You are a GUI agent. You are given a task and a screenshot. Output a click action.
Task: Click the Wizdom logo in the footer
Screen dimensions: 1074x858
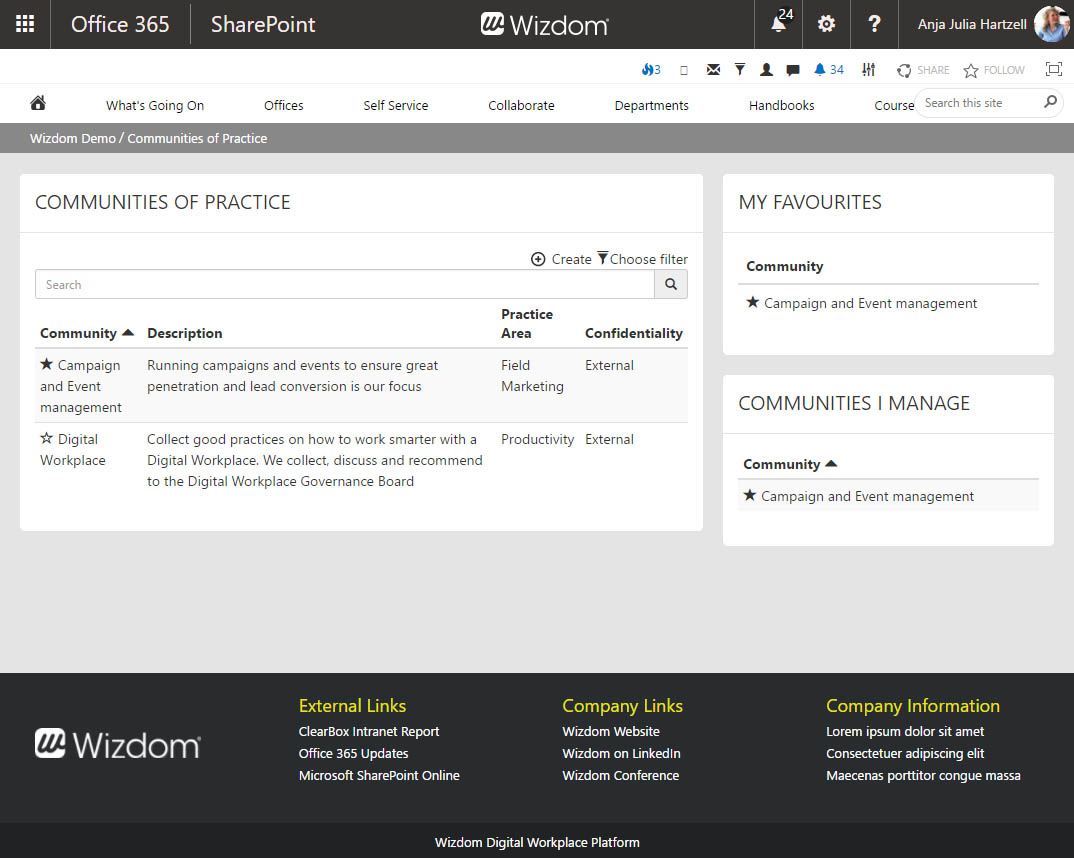(118, 744)
